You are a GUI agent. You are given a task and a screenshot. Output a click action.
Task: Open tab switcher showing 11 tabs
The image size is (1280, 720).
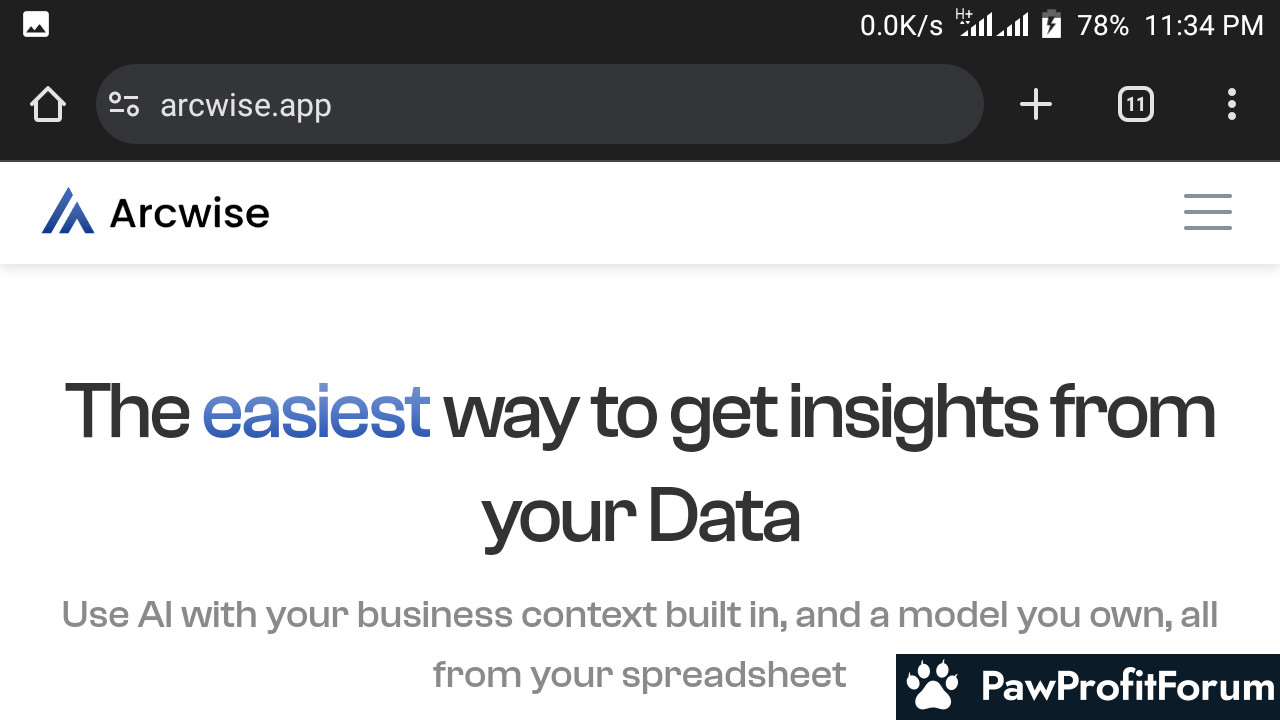[1135, 104]
